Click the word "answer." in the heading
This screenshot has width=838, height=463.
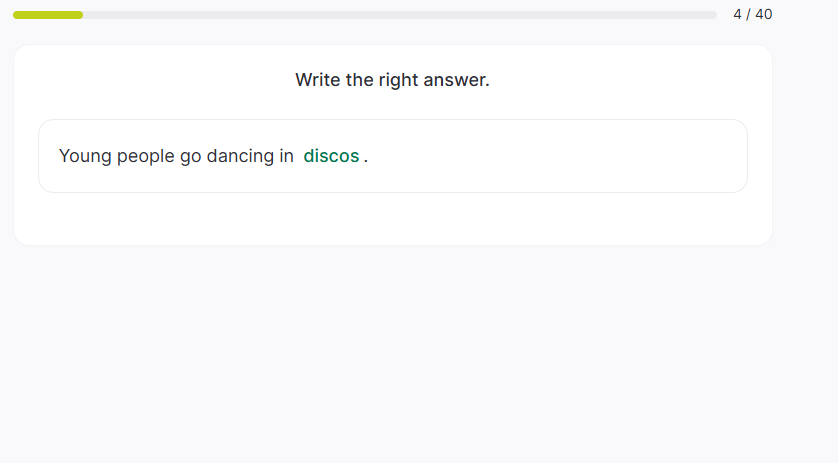[x=460, y=80]
